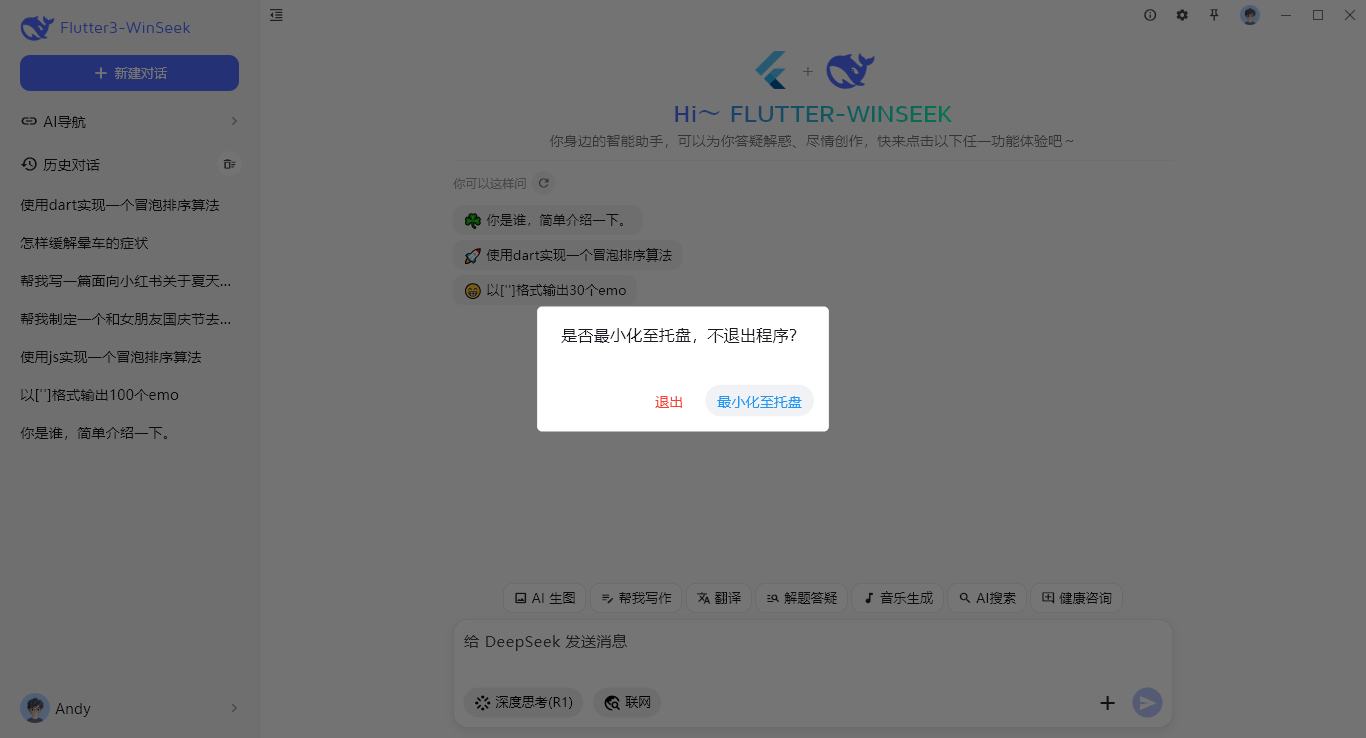This screenshot has width=1366, height=738.
Task: Refresh the suggested questions
Action: click(x=543, y=183)
